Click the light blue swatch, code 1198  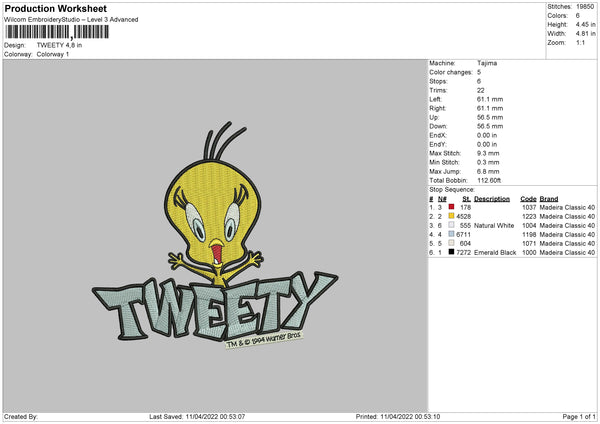pyautogui.click(x=451, y=234)
